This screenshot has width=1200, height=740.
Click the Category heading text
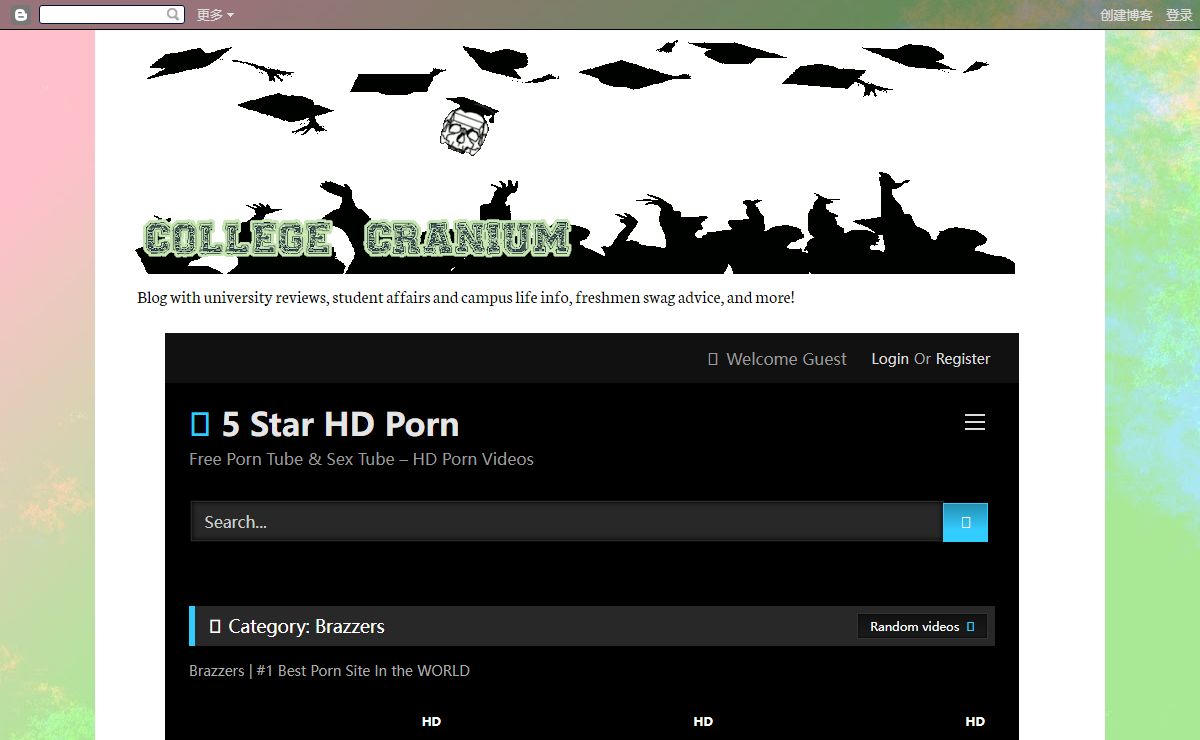coord(306,627)
